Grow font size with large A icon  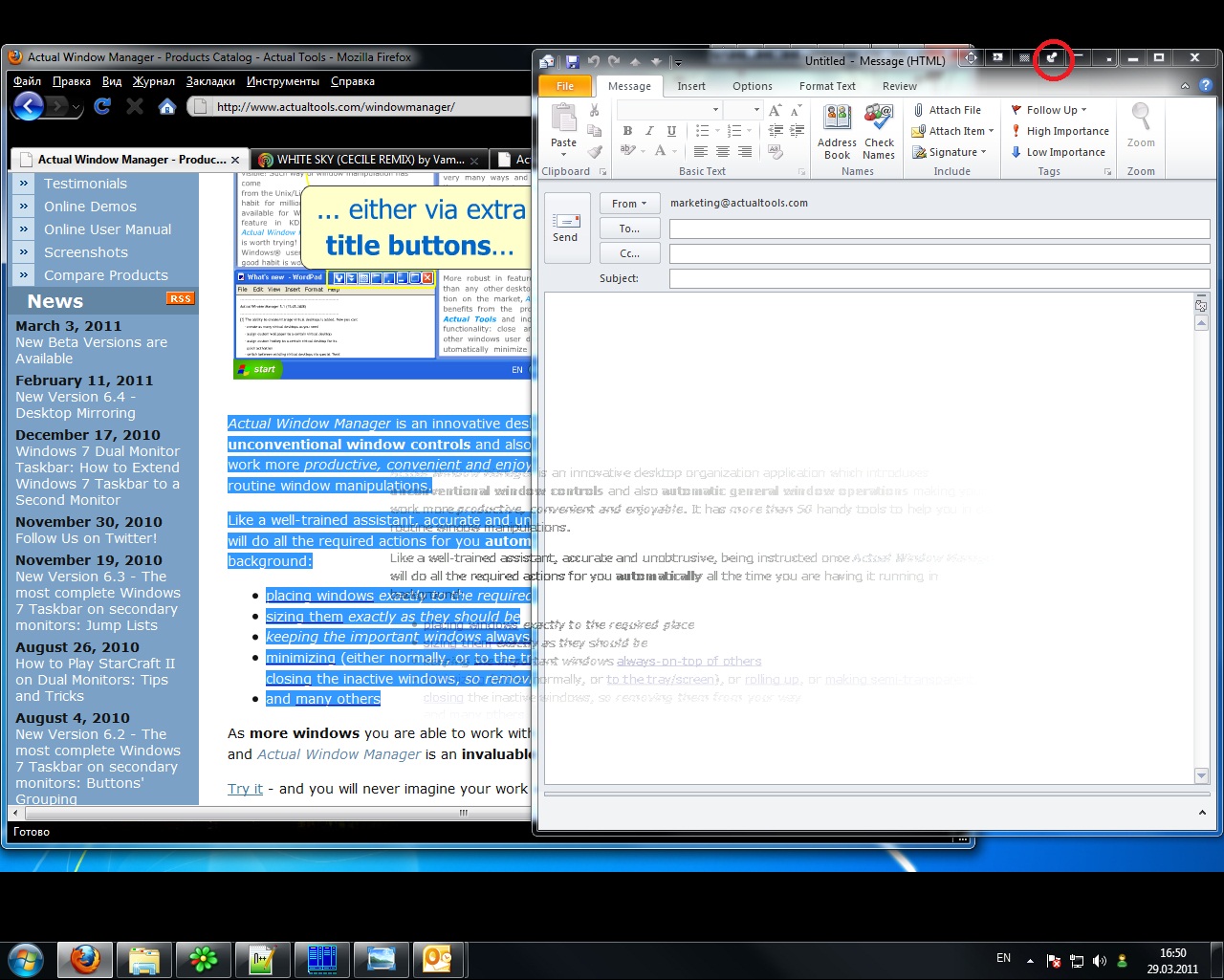tap(776, 110)
